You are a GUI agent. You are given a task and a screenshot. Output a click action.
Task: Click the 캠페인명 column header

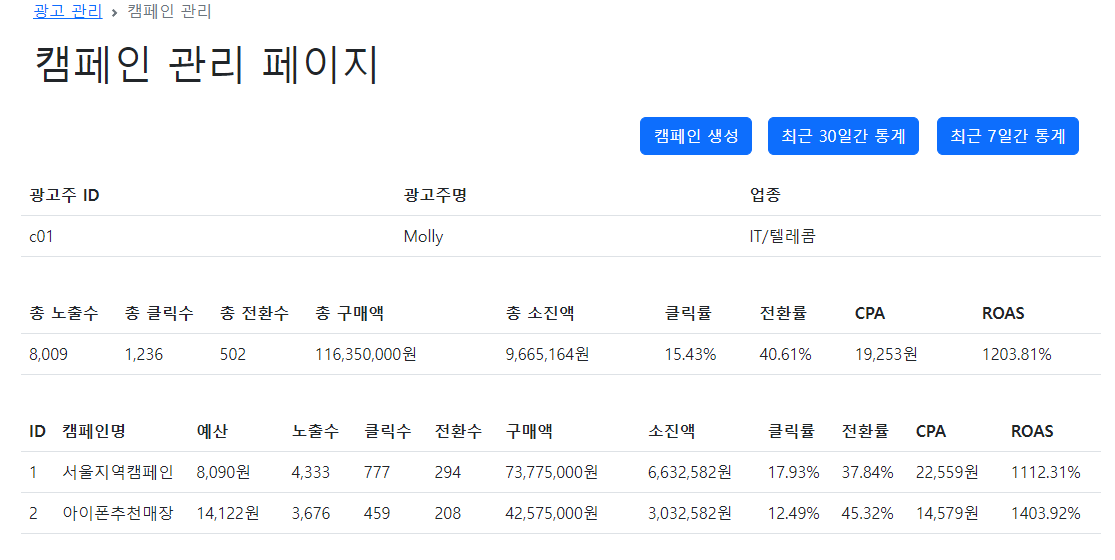(x=94, y=431)
